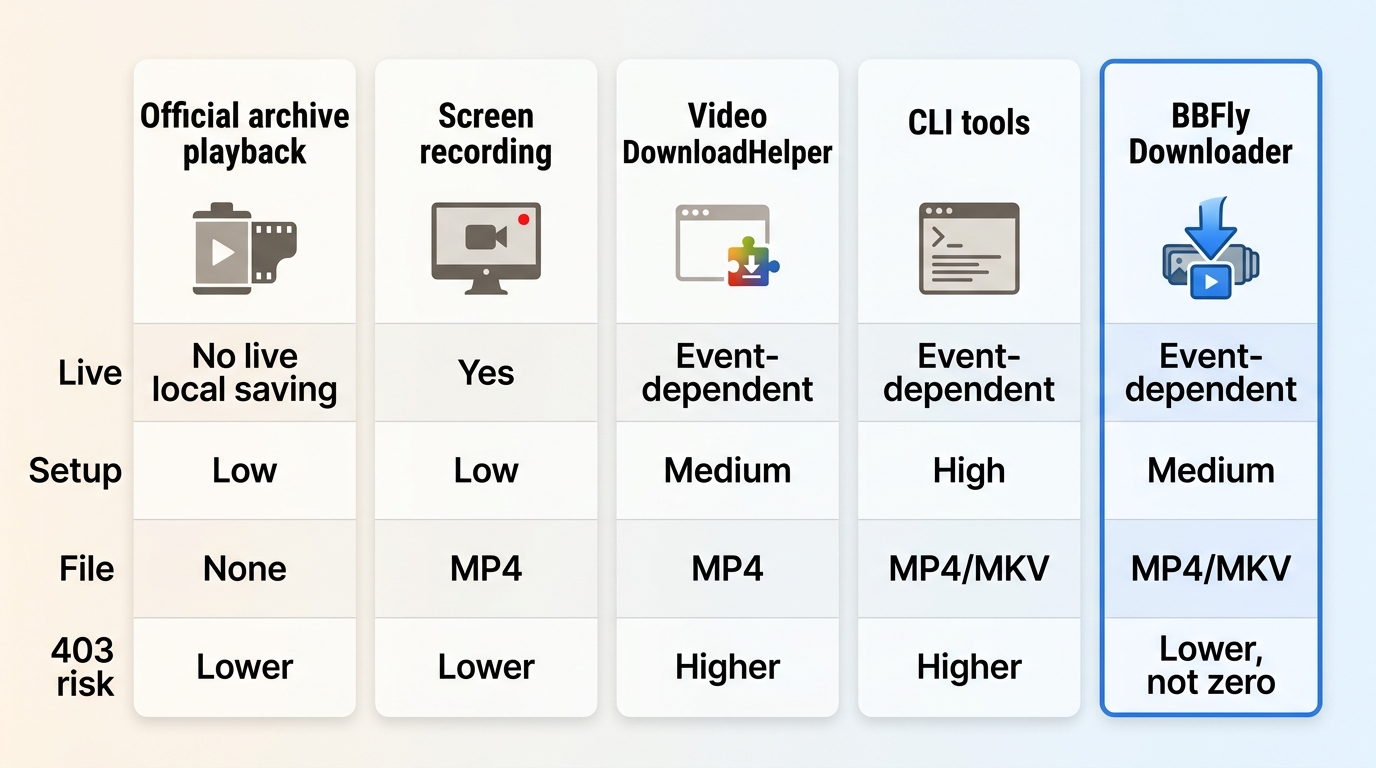Click the "Yes" cell under Screen recording
This screenshot has width=1376, height=768.
486,373
